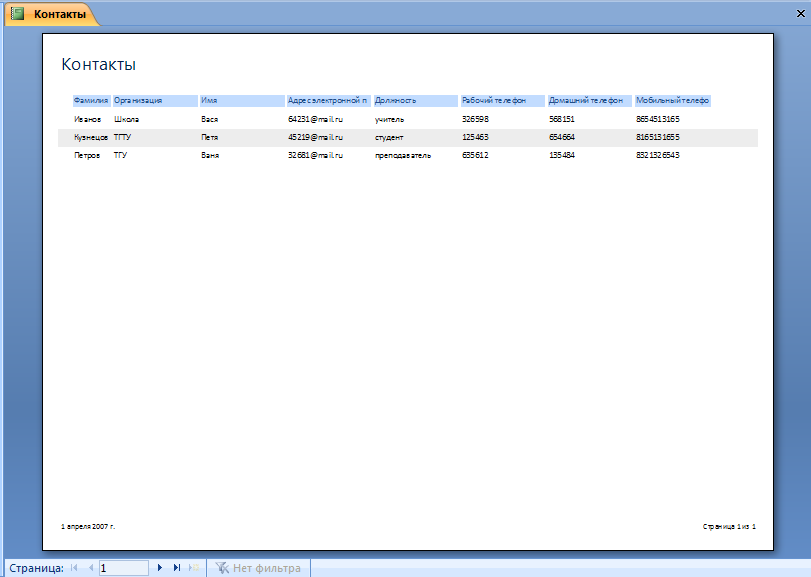Click the Кузнецов surname cell
Viewport: 811px width, 577px height.
(91, 137)
